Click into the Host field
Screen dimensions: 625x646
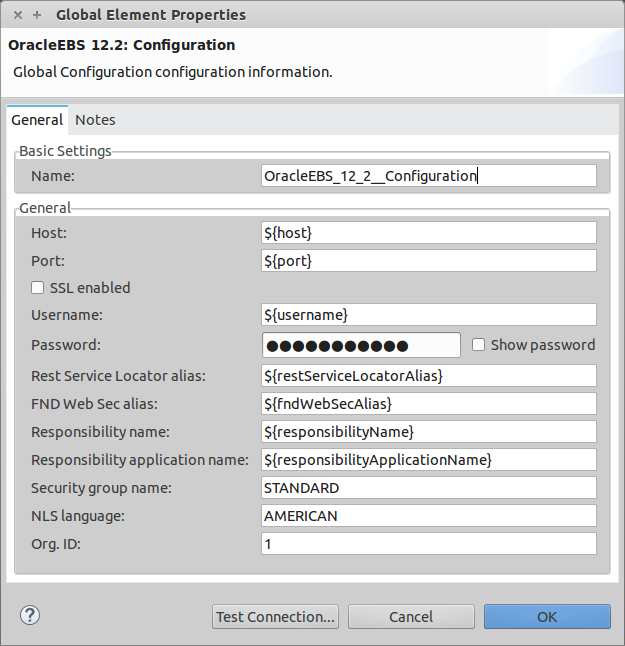coord(428,233)
